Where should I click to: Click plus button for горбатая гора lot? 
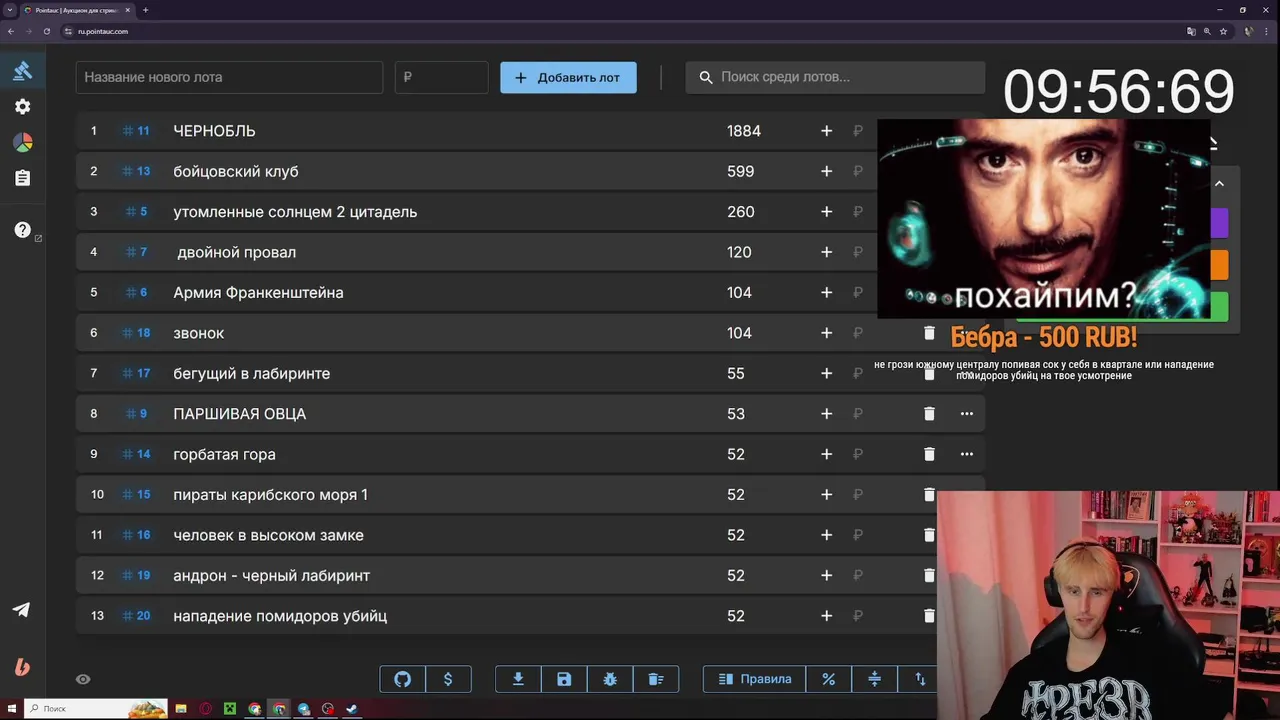826,454
